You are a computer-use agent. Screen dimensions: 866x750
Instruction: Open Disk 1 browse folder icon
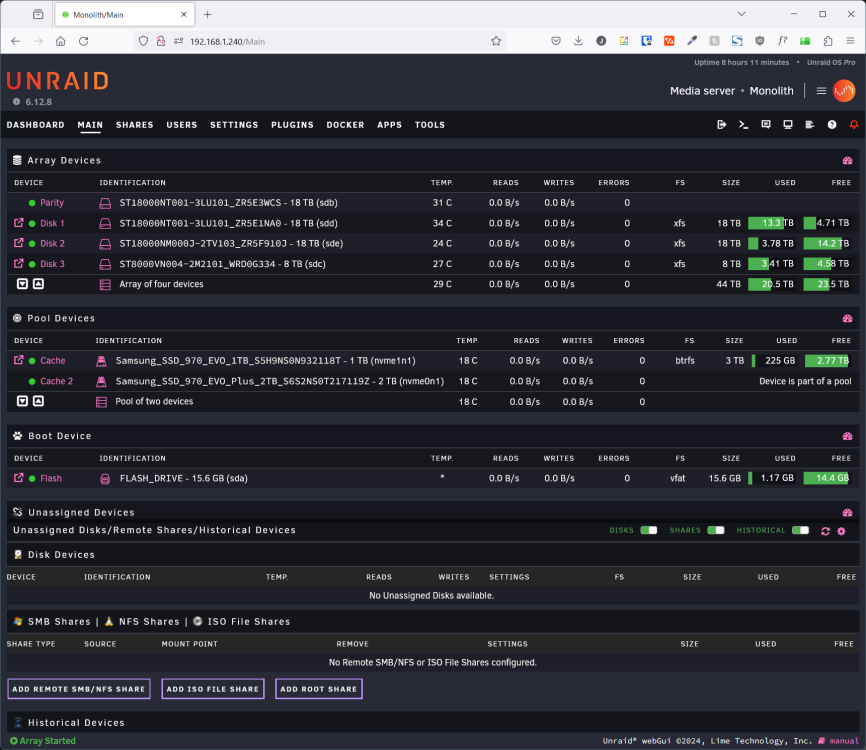click(19, 223)
